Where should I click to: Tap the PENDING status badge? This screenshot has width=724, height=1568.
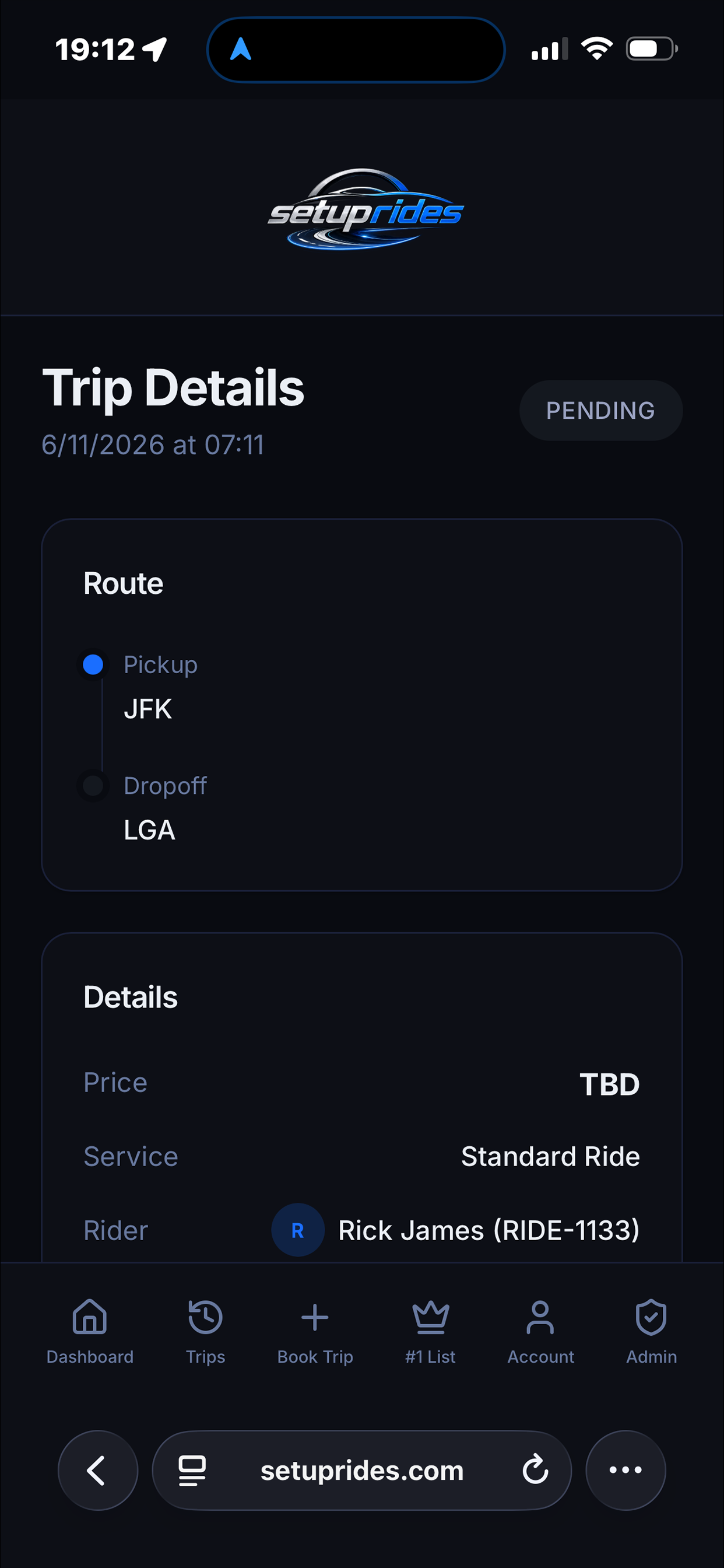[600, 410]
